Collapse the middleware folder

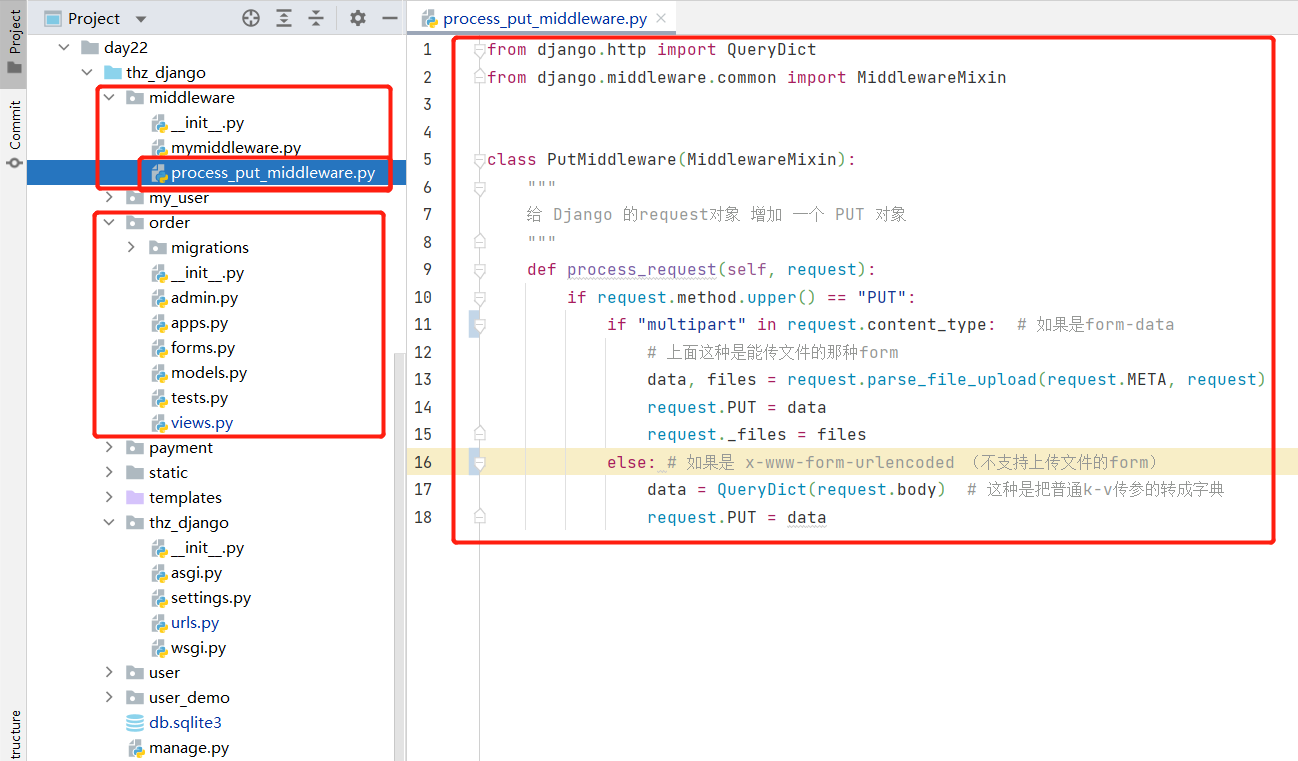[109, 97]
